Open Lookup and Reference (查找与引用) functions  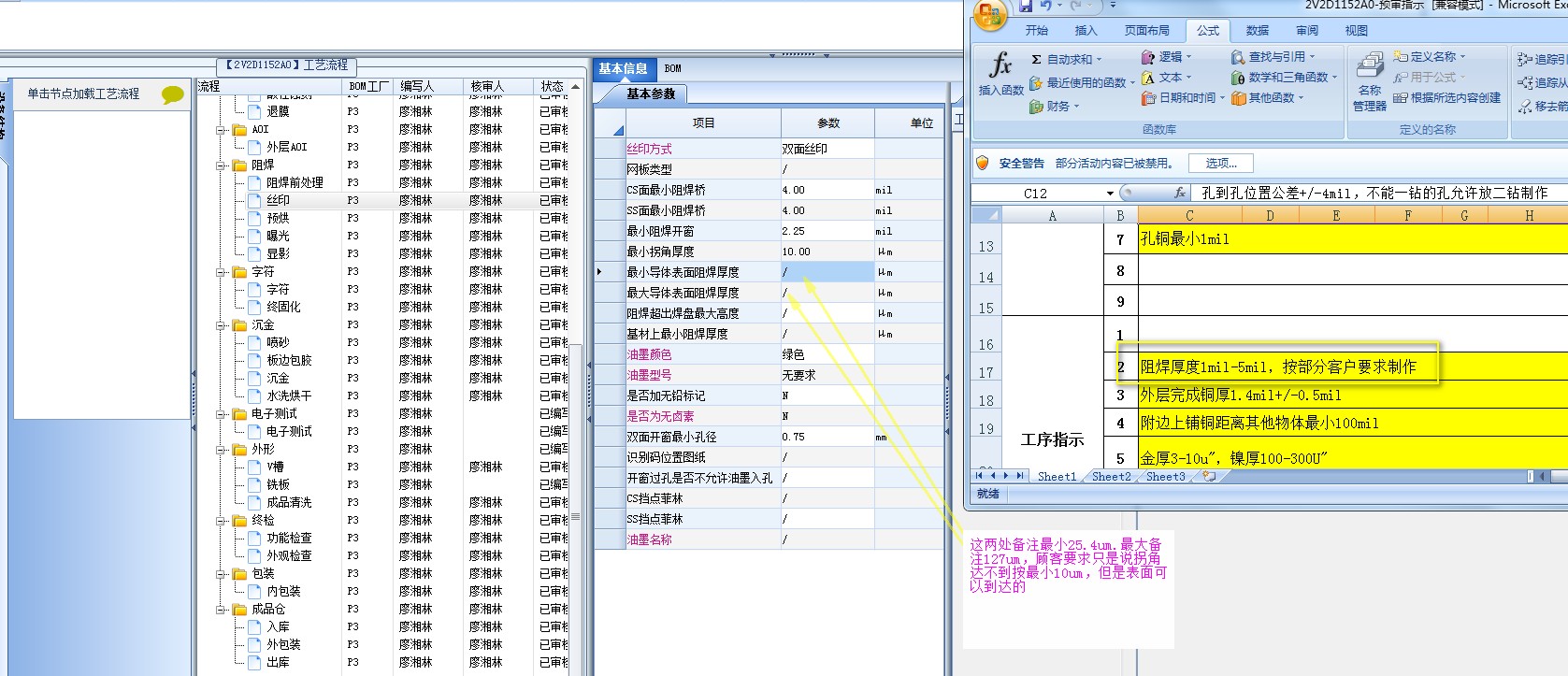tap(1273, 57)
